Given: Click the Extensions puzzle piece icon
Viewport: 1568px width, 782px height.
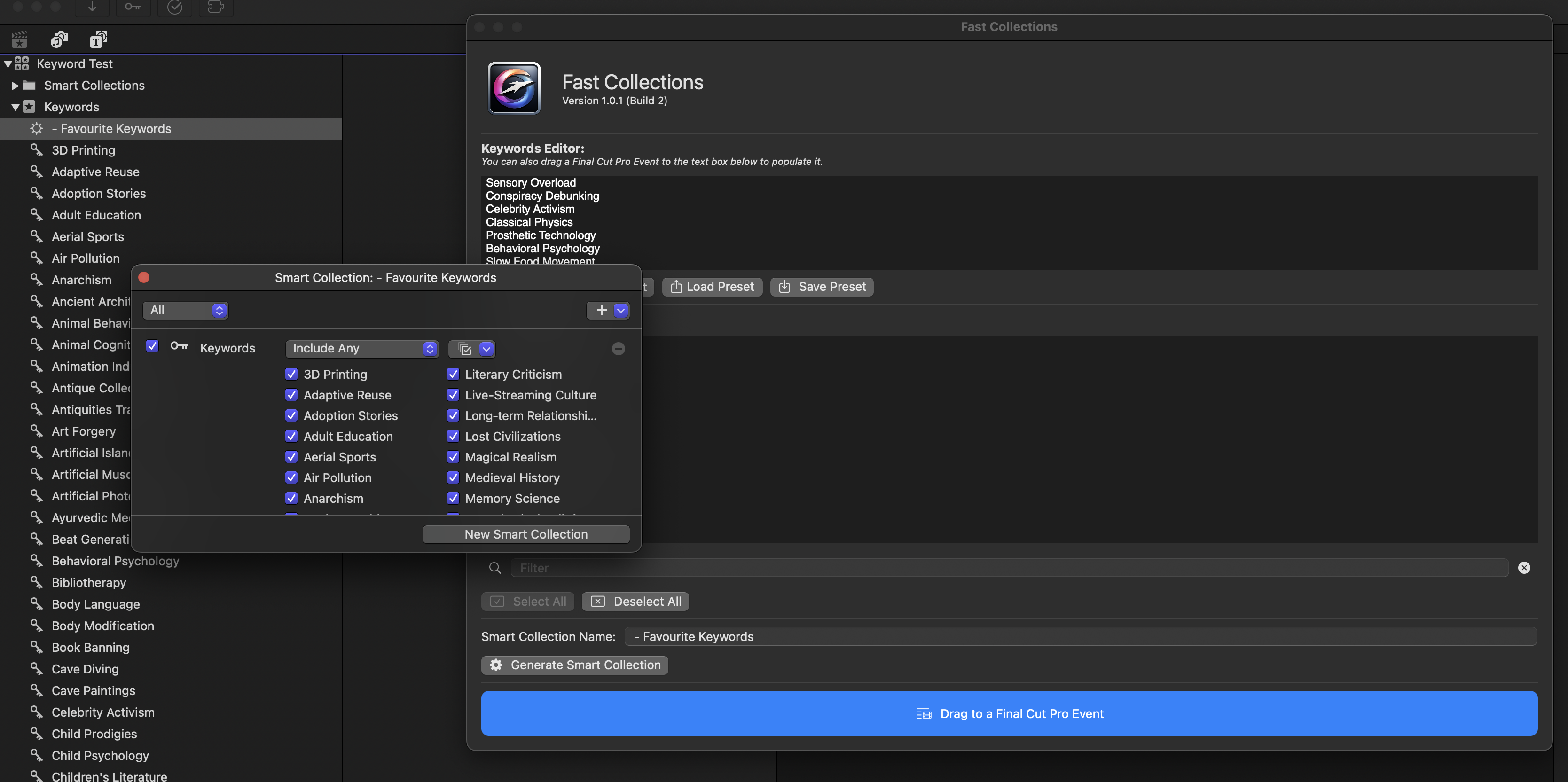Looking at the screenshot, I should coord(216,7).
